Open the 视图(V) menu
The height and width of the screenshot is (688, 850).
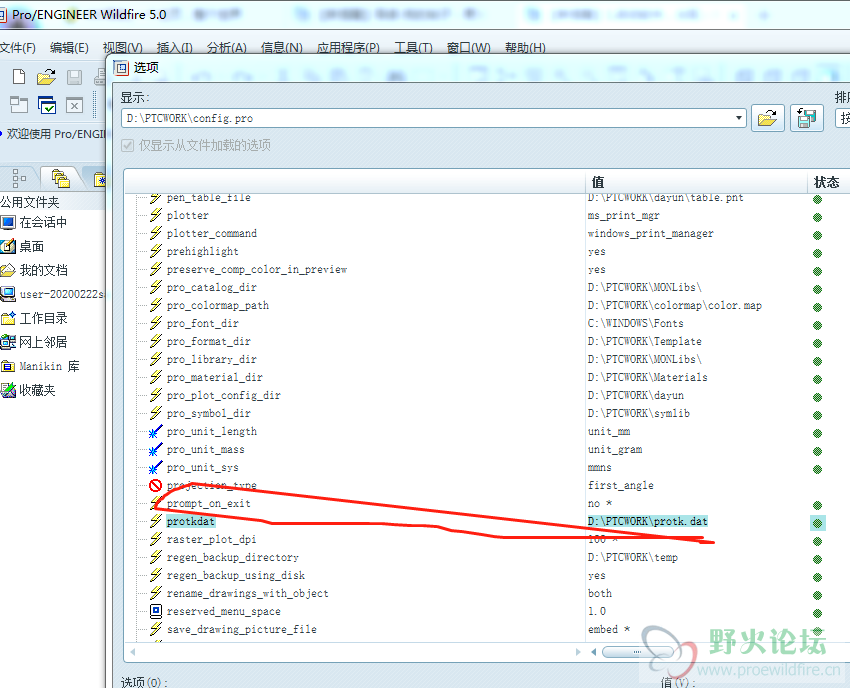[x=123, y=48]
